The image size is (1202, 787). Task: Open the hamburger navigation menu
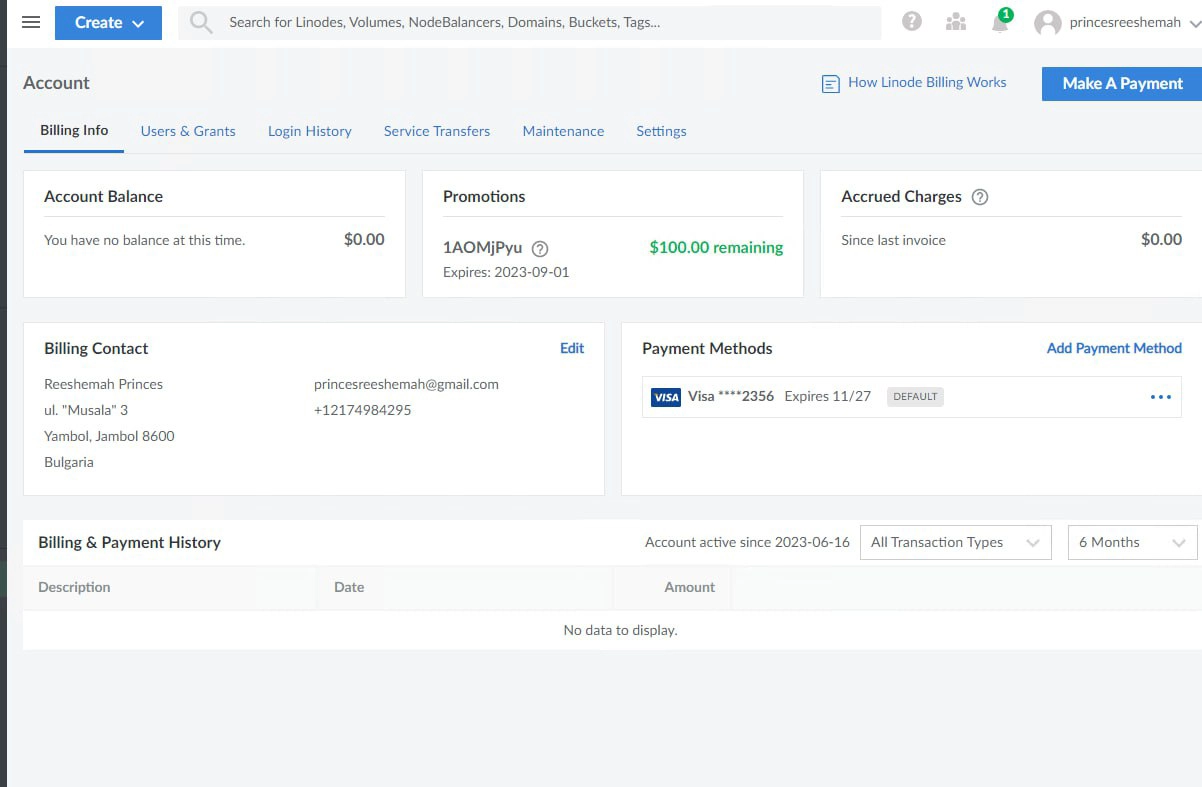(x=31, y=22)
